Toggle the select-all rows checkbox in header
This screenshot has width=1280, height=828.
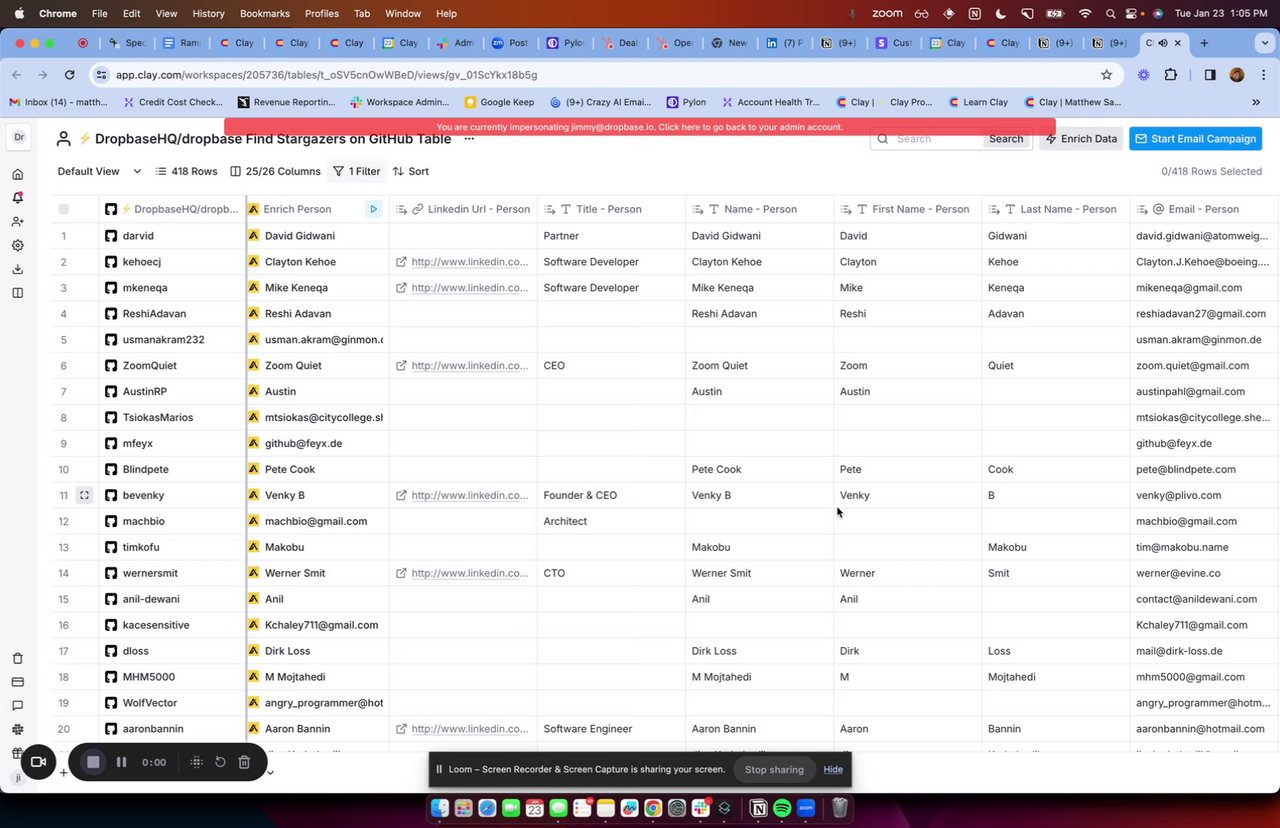click(64, 209)
